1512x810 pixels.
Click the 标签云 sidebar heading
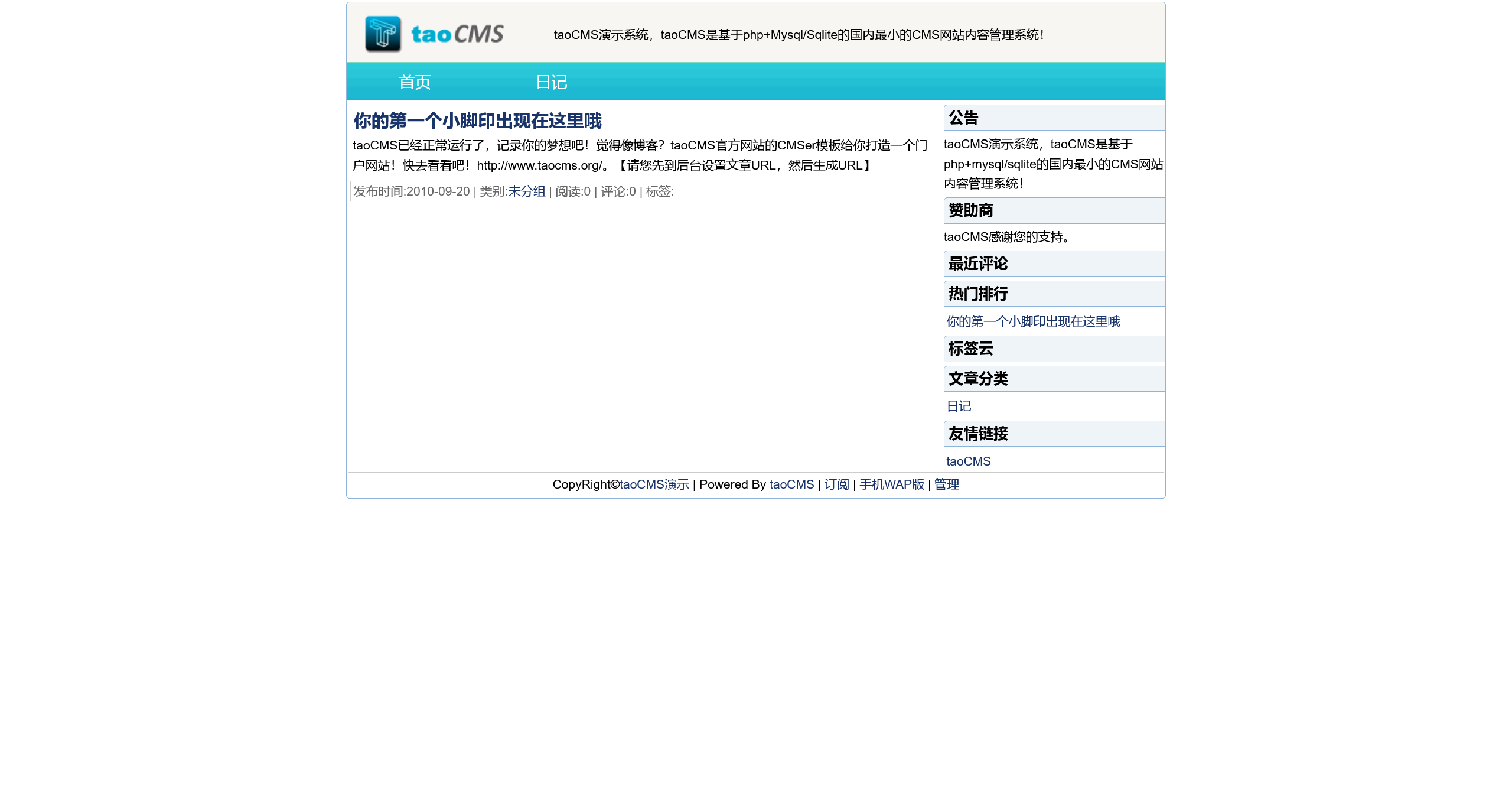click(x=970, y=349)
